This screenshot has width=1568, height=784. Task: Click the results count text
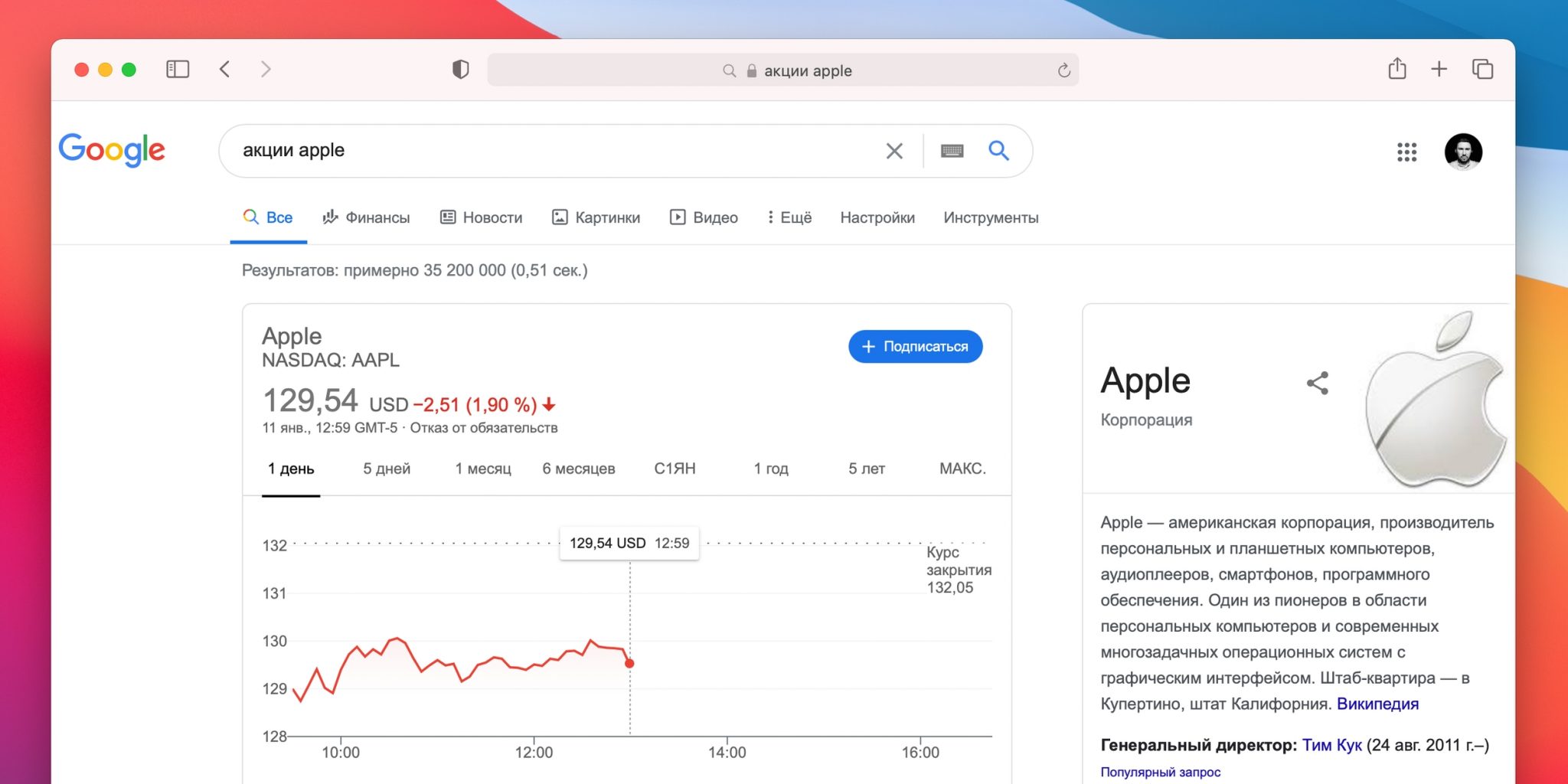[415, 270]
